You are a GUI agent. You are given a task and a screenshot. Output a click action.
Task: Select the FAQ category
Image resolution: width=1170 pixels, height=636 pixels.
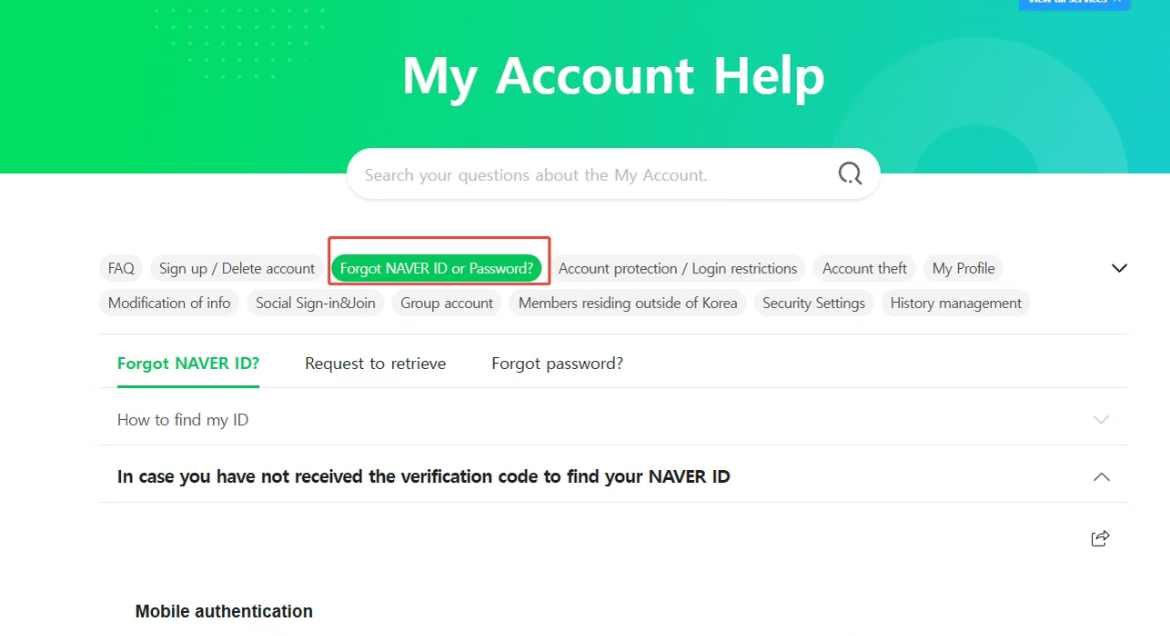click(121, 268)
